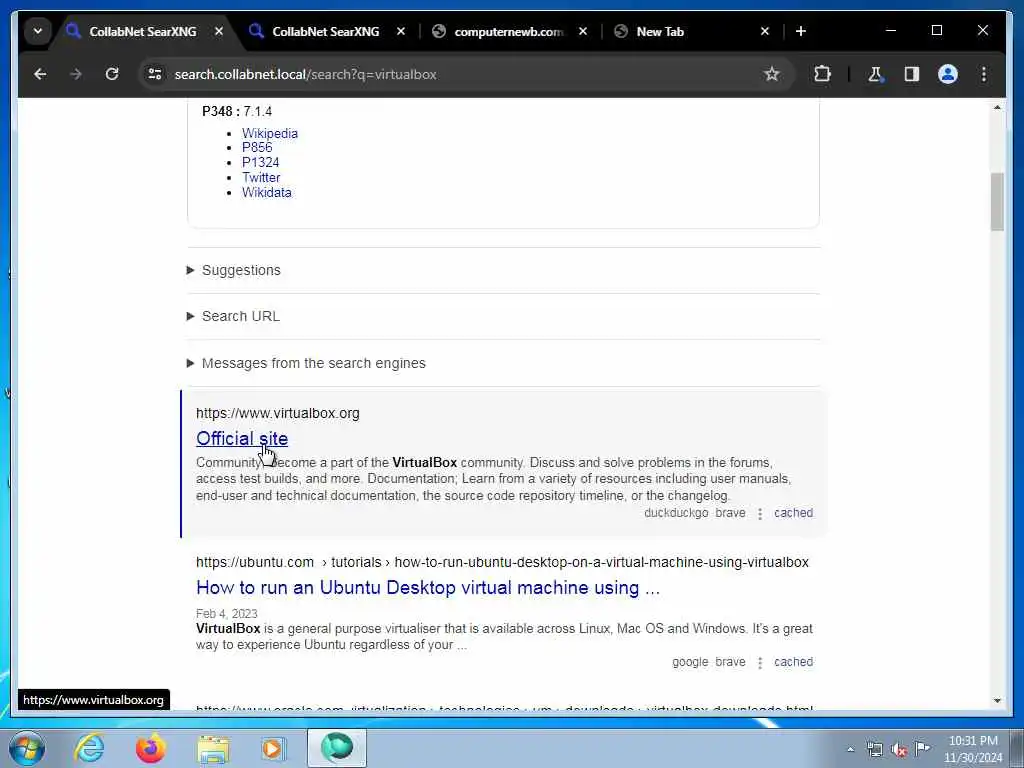The width and height of the screenshot is (1024, 768).
Task: Switch to the New Tab tab
Action: pyautogui.click(x=660, y=31)
